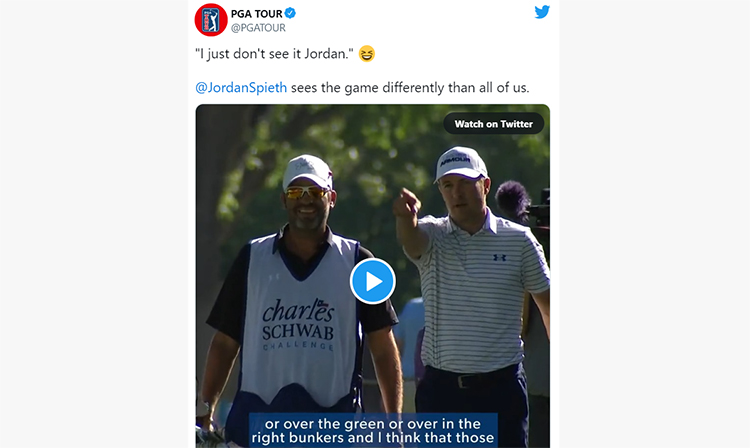750x448 pixels.
Task: Click the laughing face emoji
Action: [367, 54]
